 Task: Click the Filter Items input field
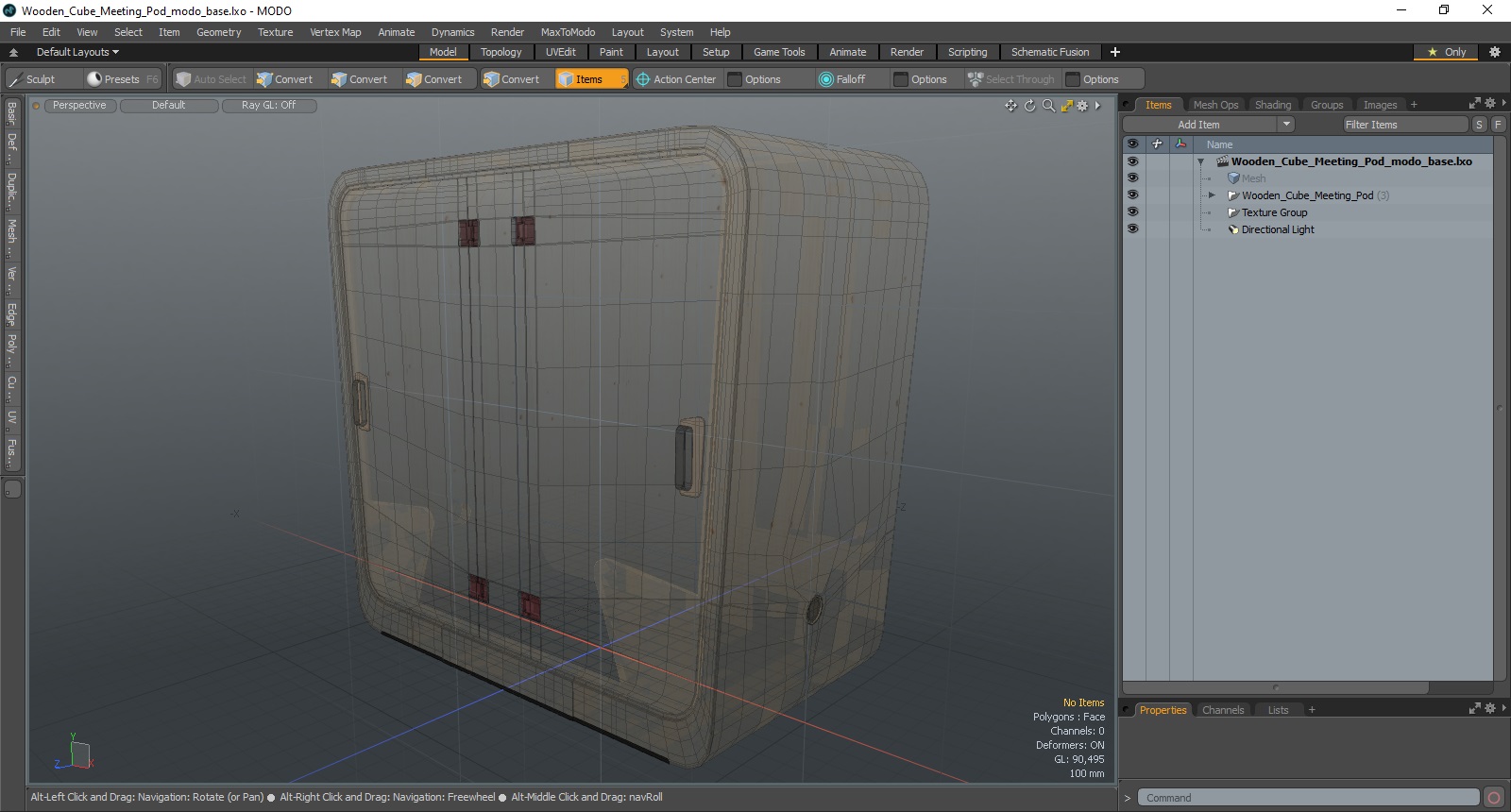point(1405,125)
